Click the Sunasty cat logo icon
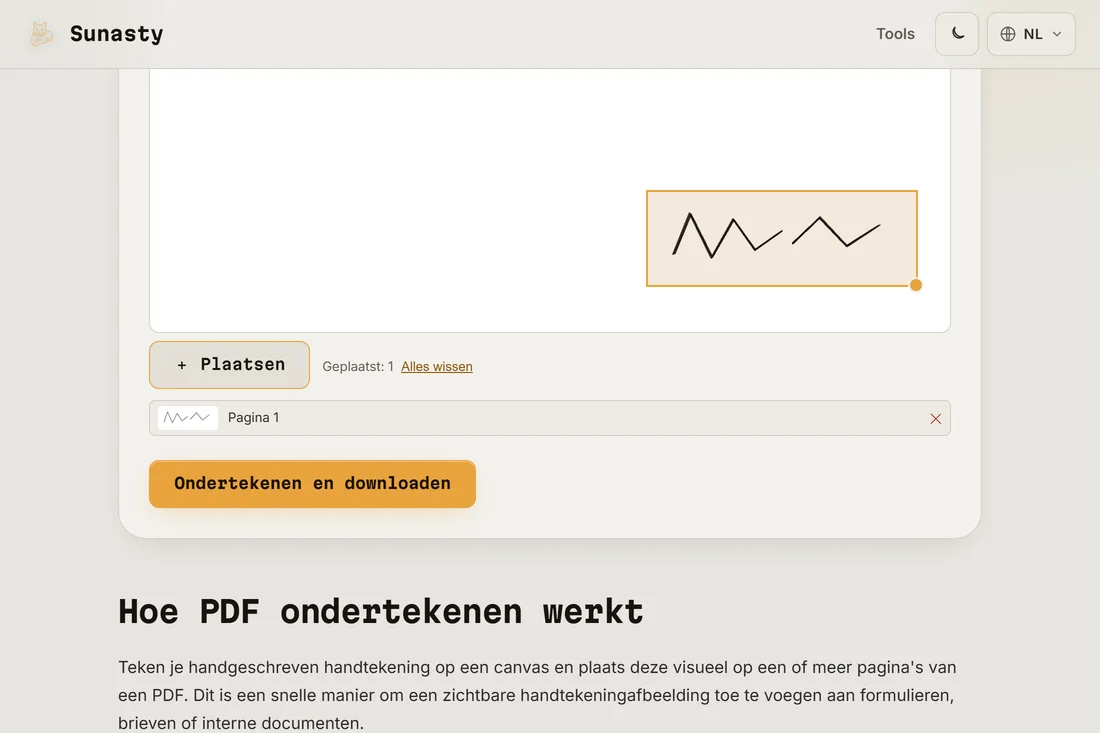Viewport: 1100px width, 733px height. coord(41,34)
